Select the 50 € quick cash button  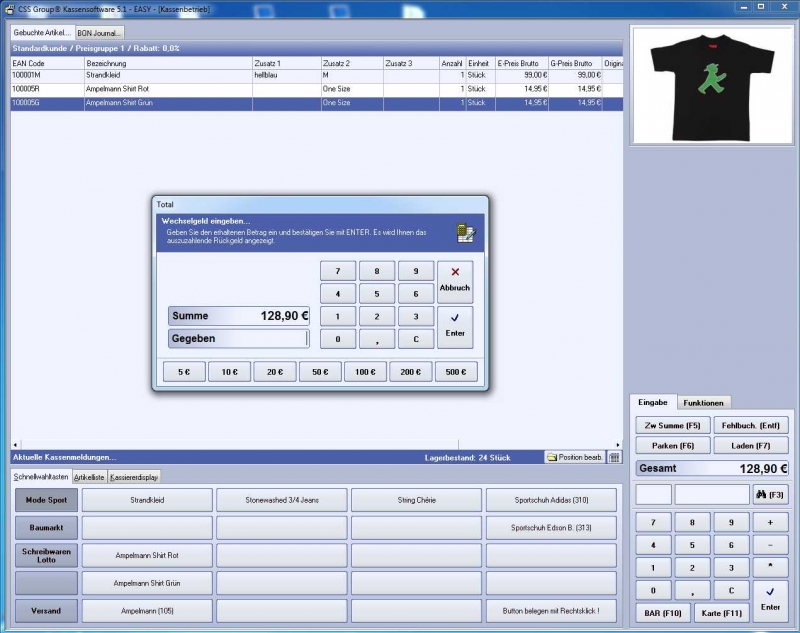[x=320, y=372]
